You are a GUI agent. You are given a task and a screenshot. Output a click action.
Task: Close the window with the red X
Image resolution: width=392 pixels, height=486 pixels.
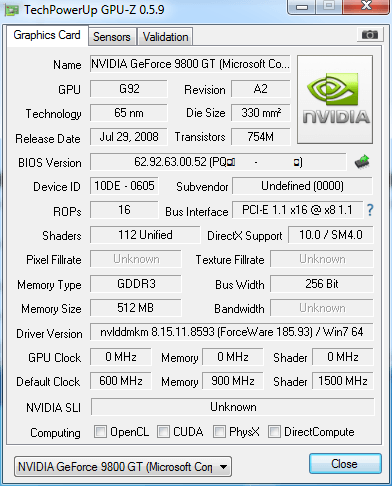coord(366,6)
